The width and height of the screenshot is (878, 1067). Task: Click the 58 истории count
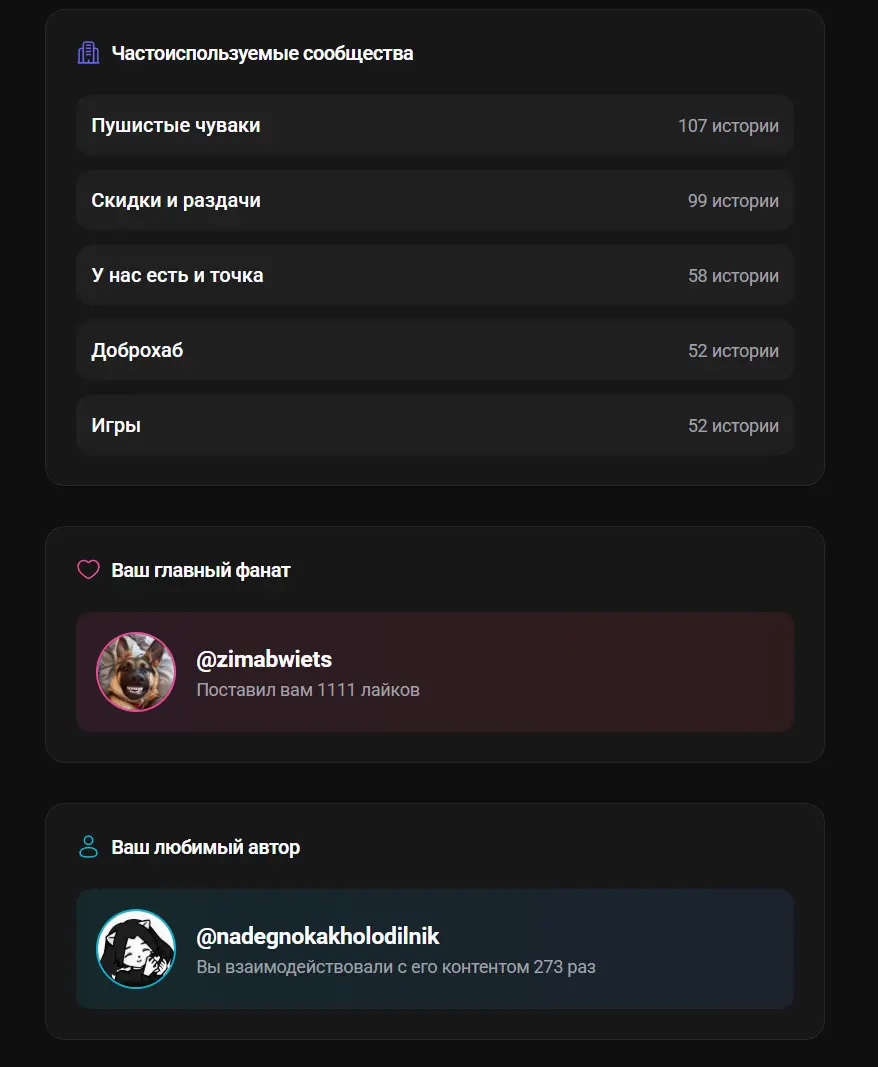[x=733, y=276]
